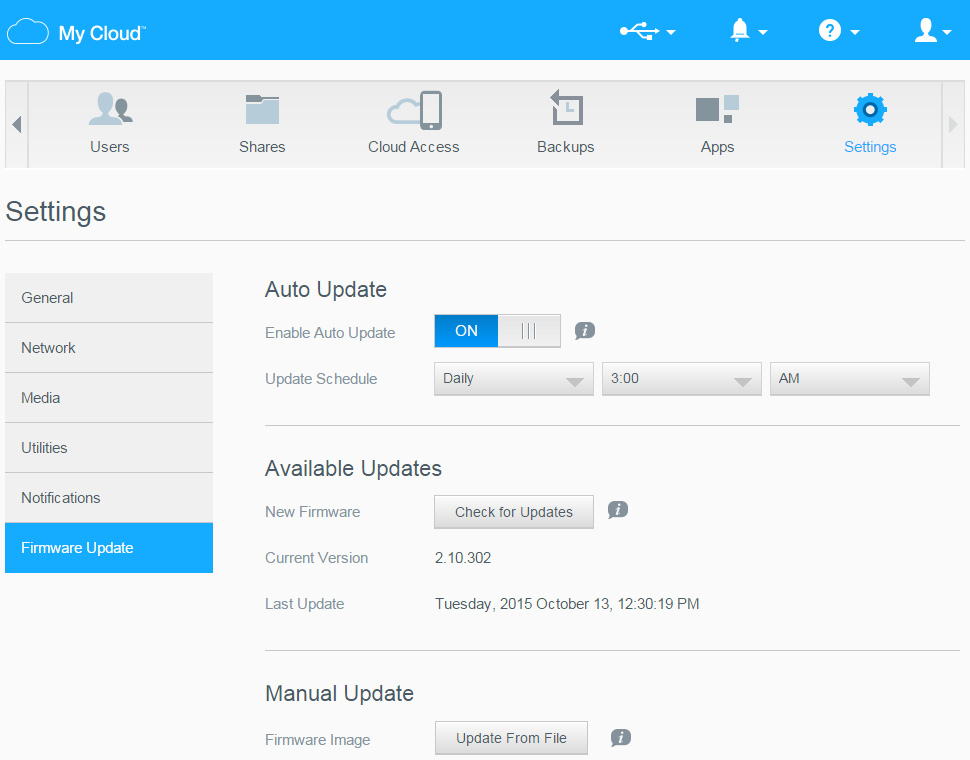Viewport: 970px width, 760px height.
Task: Expand the USB menu dropdown arrow
Action: coord(671,32)
